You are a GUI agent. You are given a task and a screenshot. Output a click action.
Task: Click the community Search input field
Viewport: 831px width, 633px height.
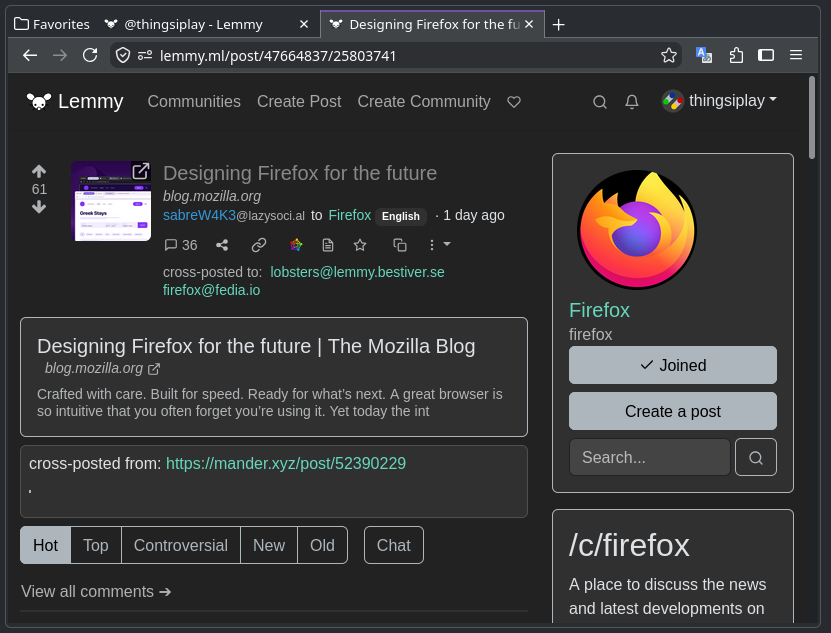tap(649, 457)
